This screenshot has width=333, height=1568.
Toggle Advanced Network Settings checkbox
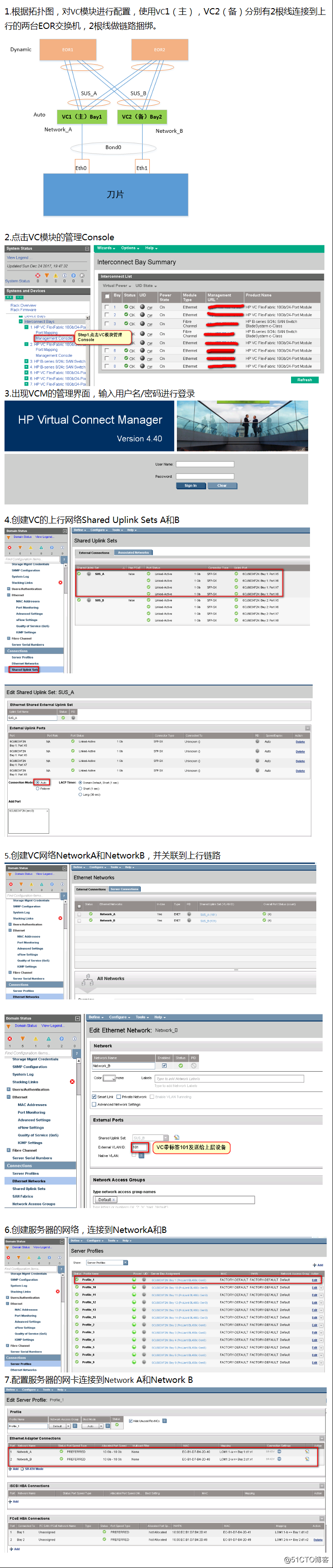(x=94, y=1104)
